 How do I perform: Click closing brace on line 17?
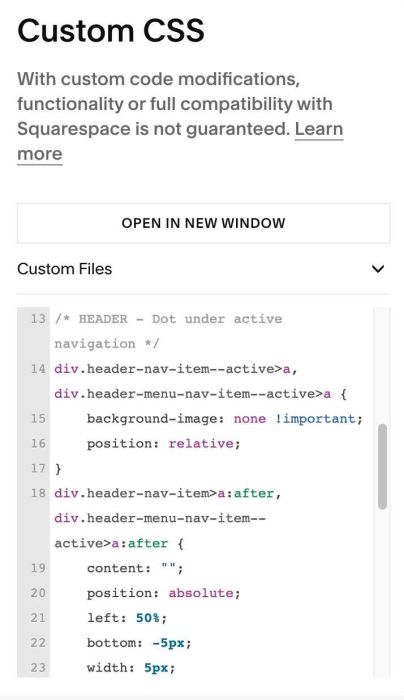(58, 469)
